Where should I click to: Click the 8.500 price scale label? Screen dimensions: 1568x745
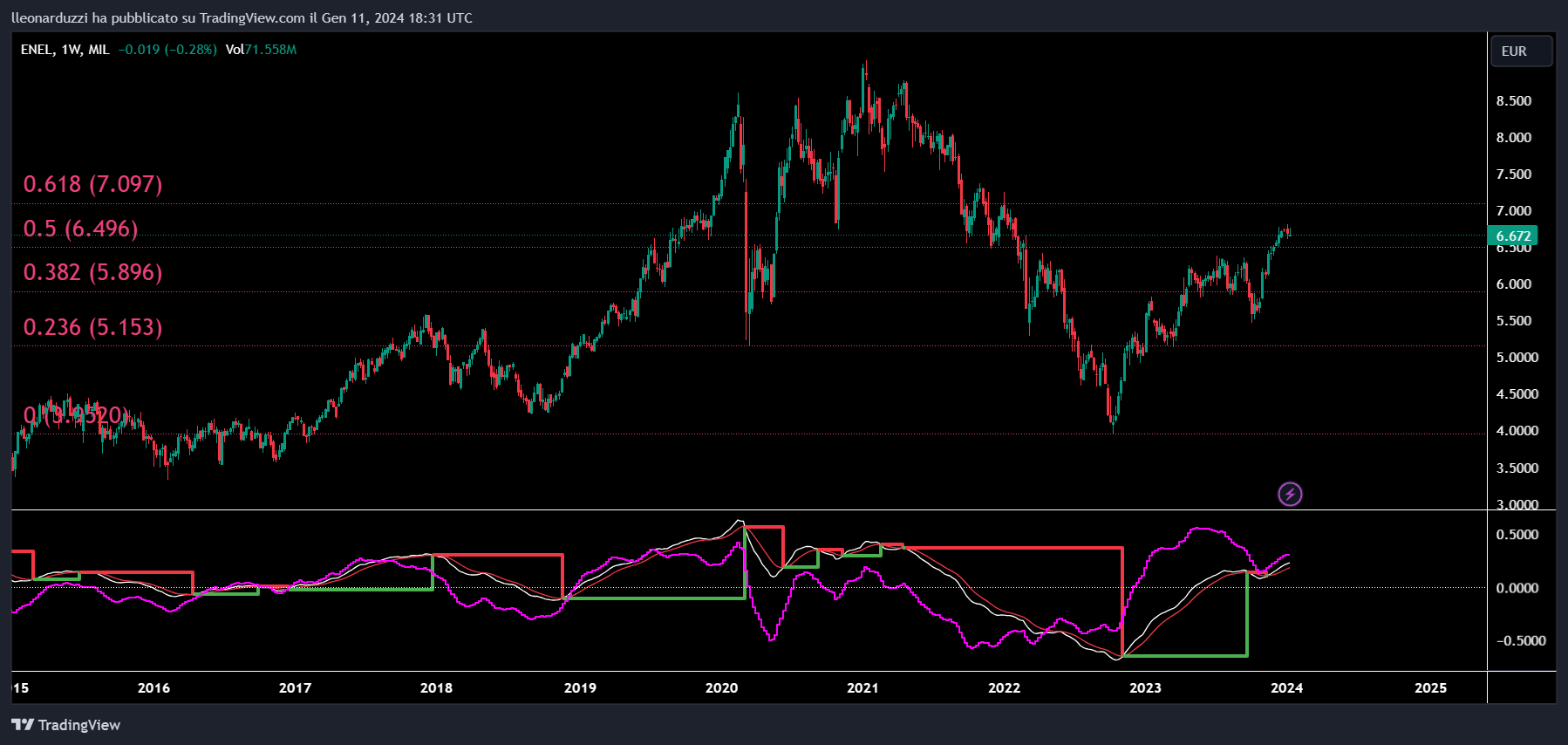(x=1514, y=101)
